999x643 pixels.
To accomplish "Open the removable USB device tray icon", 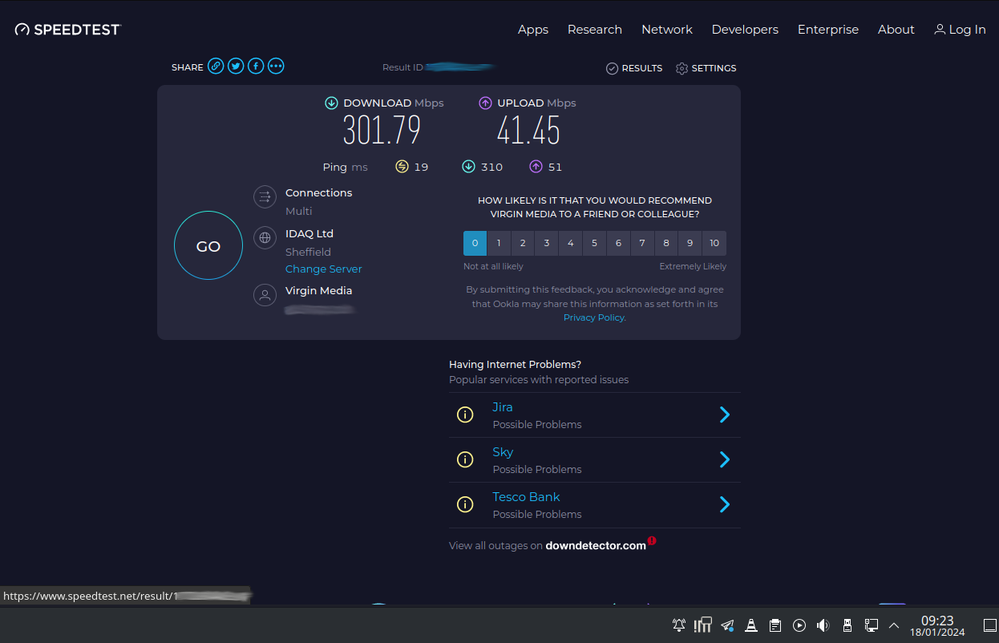I will point(847,625).
